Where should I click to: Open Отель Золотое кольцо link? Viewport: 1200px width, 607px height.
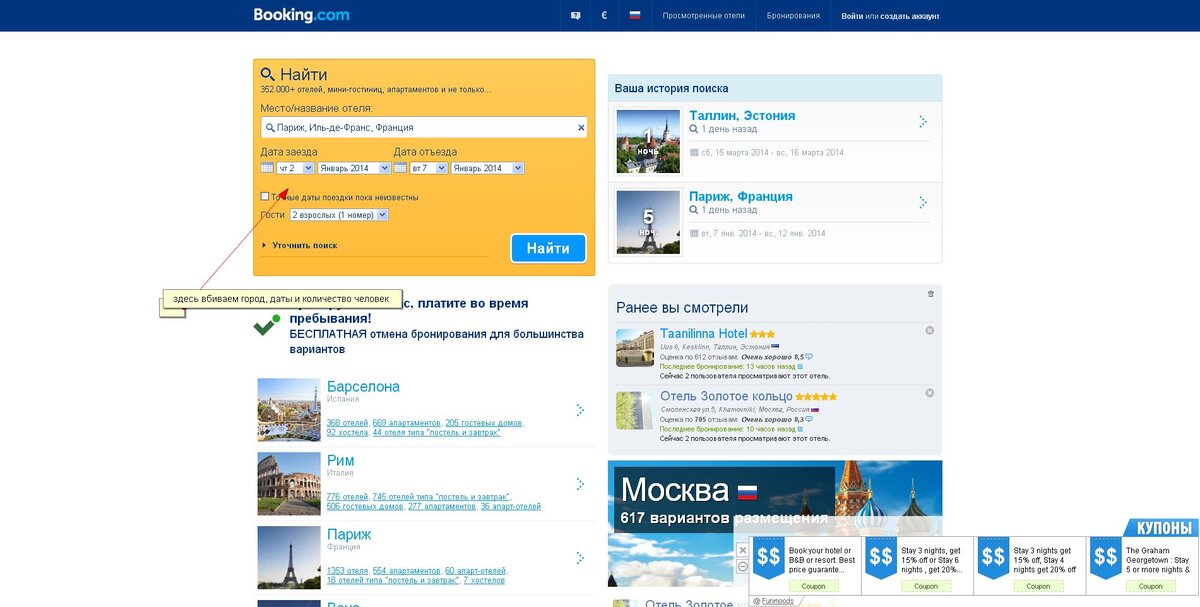tap(726, 396)
